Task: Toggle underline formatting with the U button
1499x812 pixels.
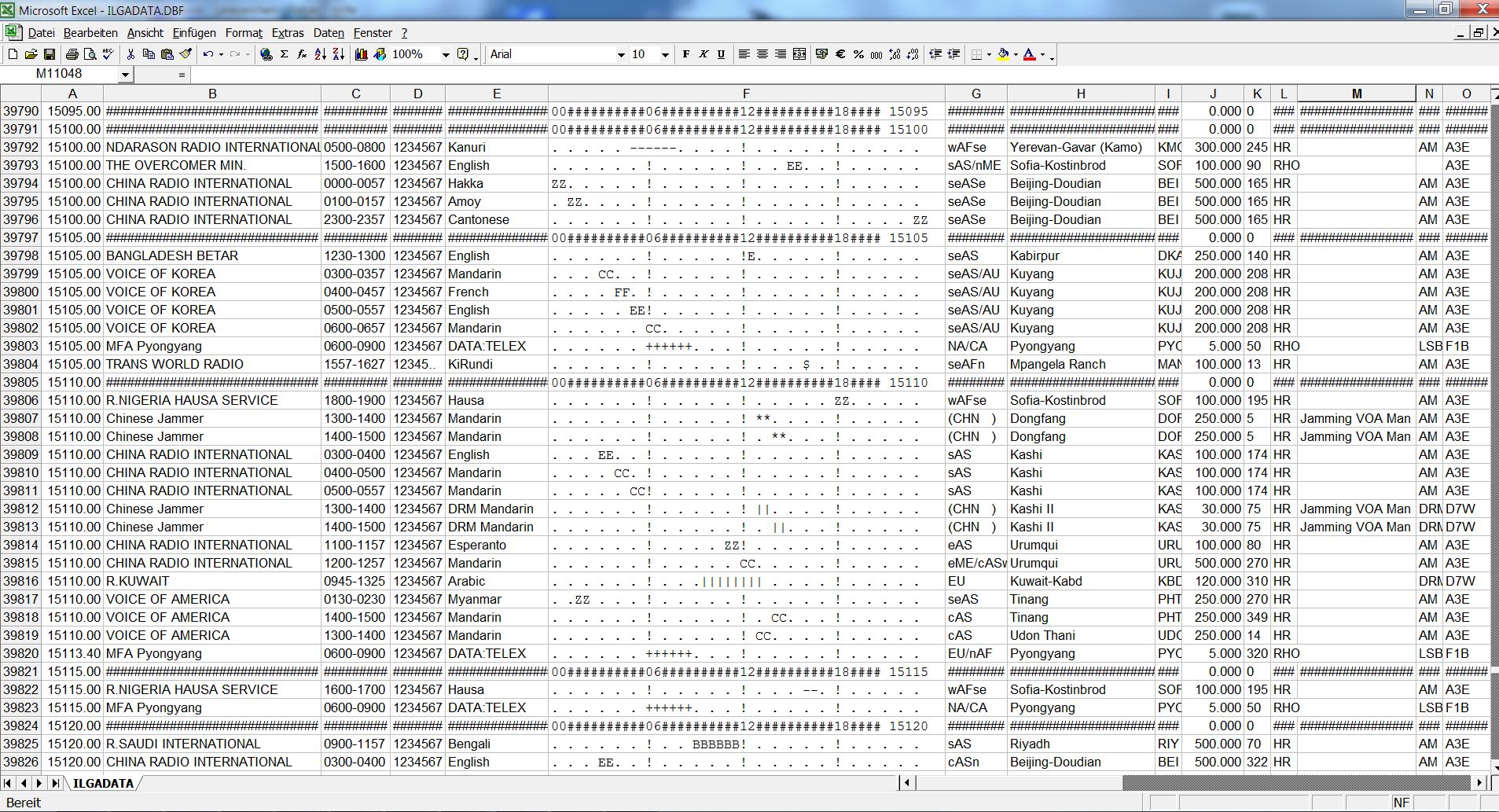Action: 721,54
